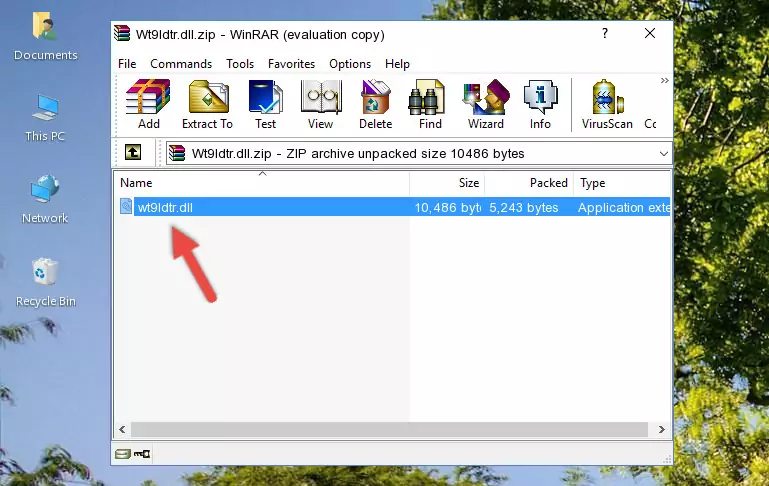Click the drive icon in the status bar
769x486 pixels.
[123, 454]
